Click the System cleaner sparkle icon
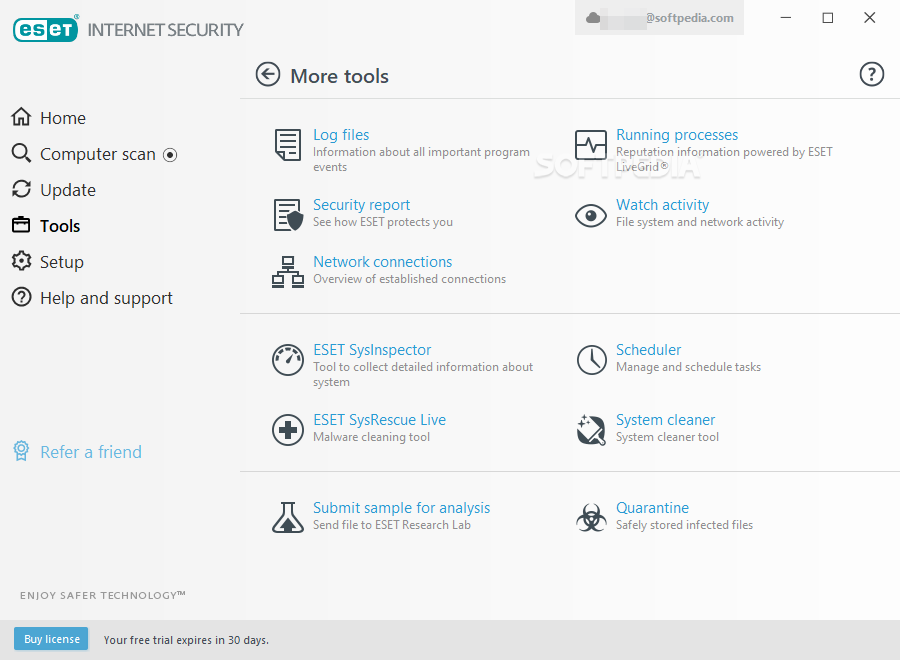 tap(591, 430)
